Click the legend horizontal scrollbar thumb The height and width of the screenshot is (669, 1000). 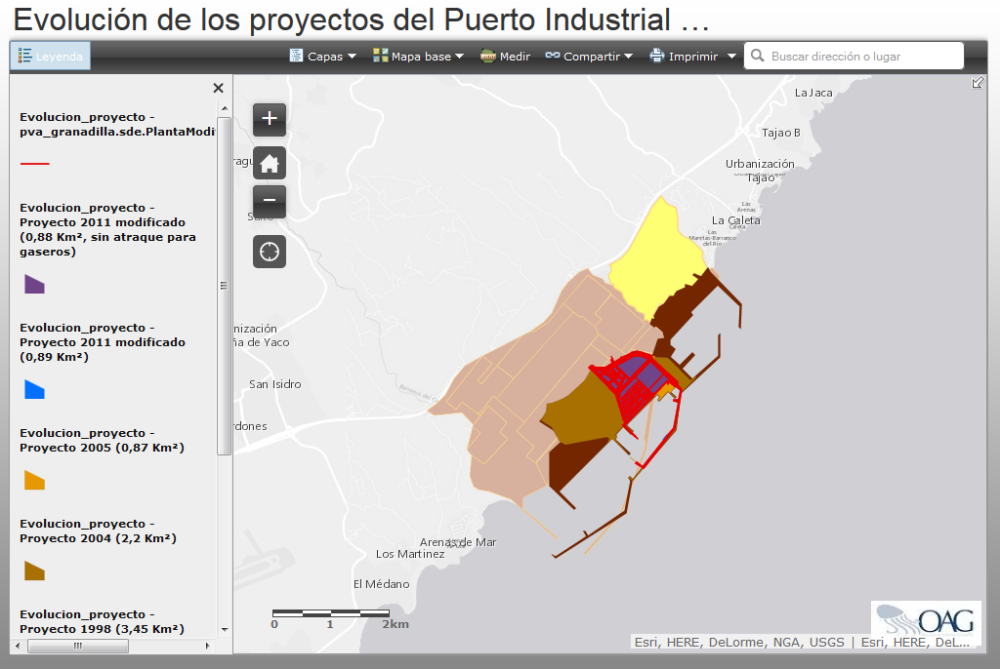[78, 646]
